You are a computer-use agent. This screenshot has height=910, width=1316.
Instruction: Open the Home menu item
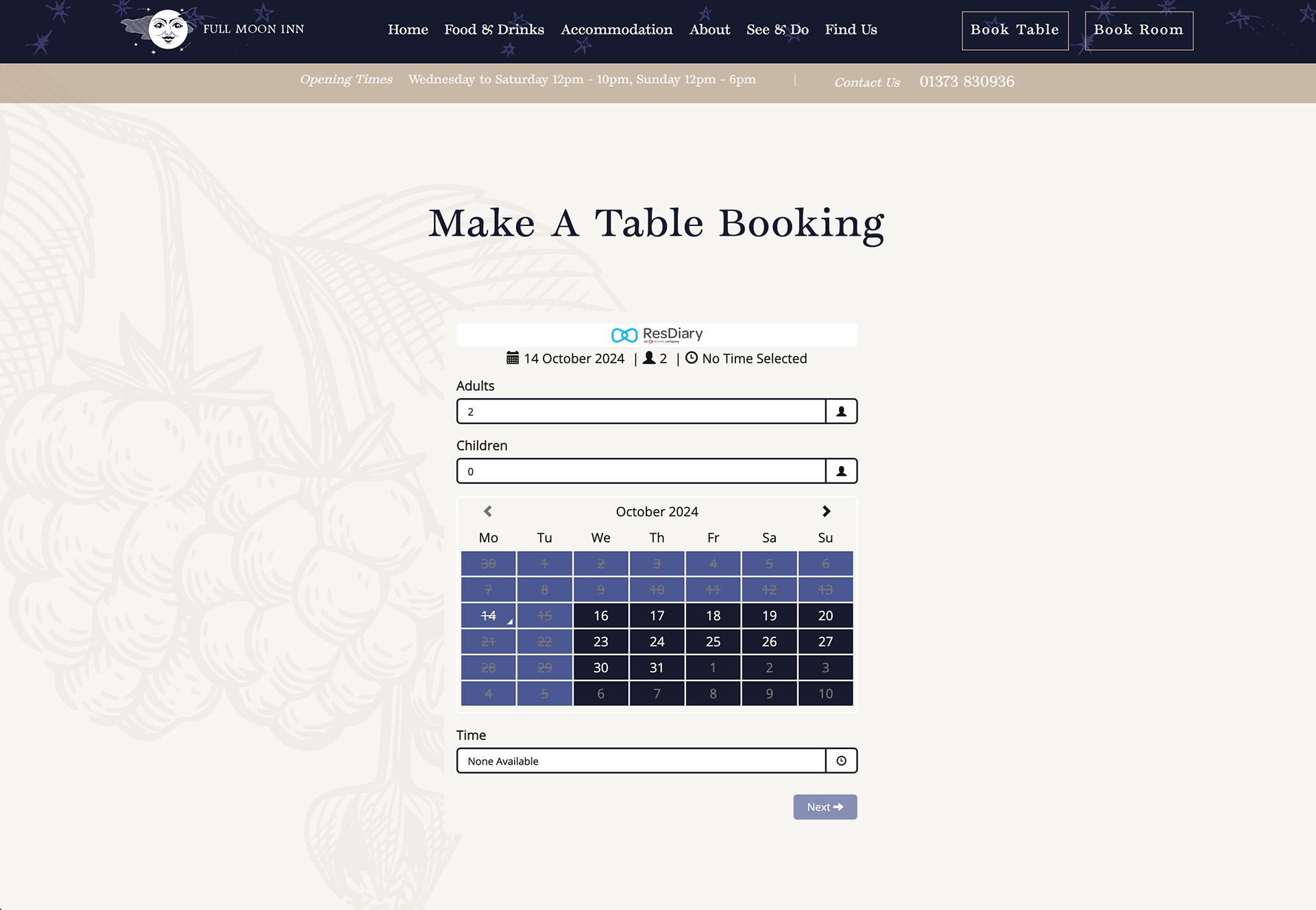(x=408, y=29)
